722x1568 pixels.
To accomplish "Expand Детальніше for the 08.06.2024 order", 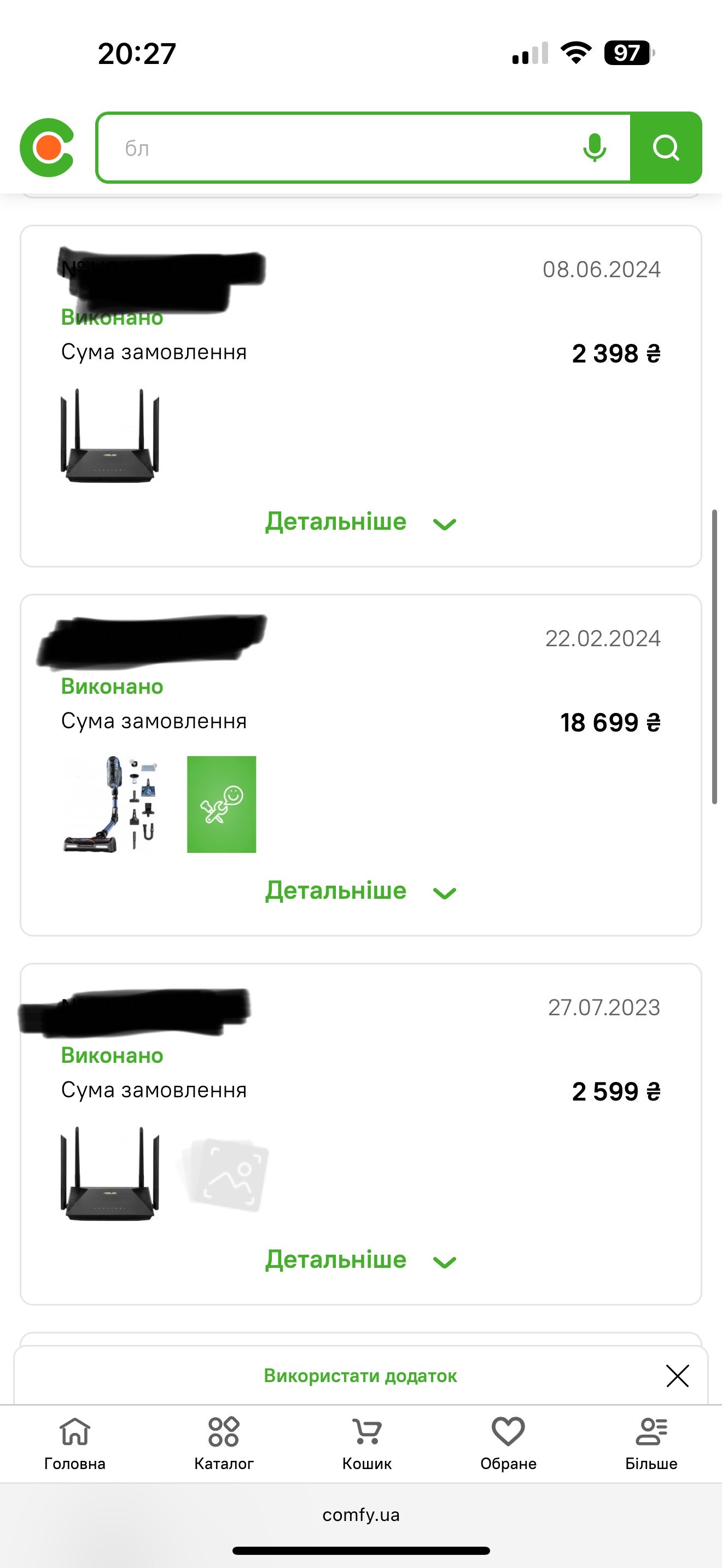I will click(x=360, y=522).
